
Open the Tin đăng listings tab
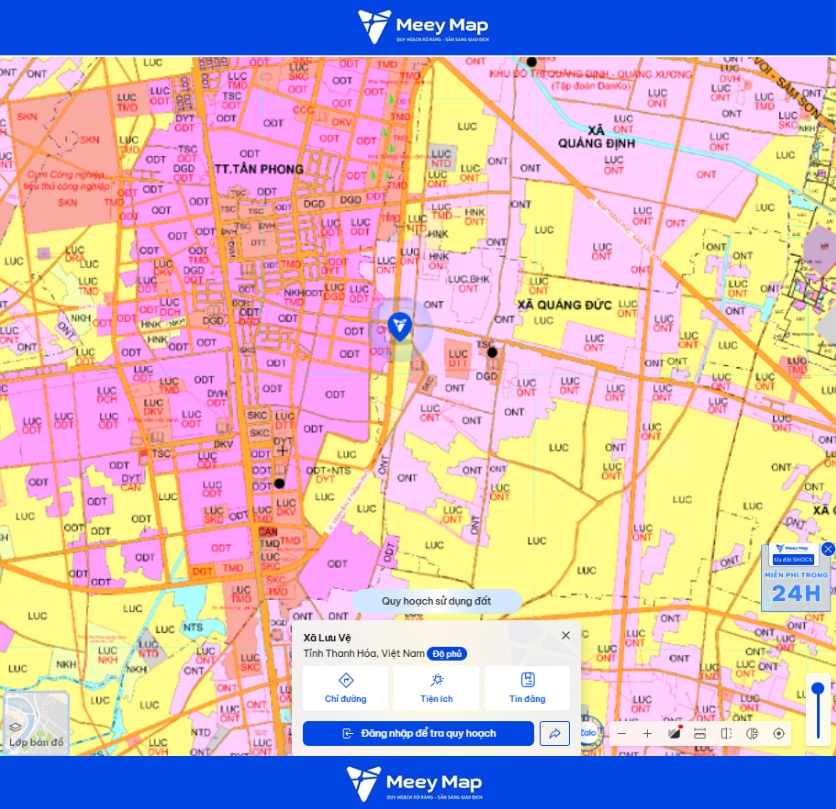[x=527, y=688]
